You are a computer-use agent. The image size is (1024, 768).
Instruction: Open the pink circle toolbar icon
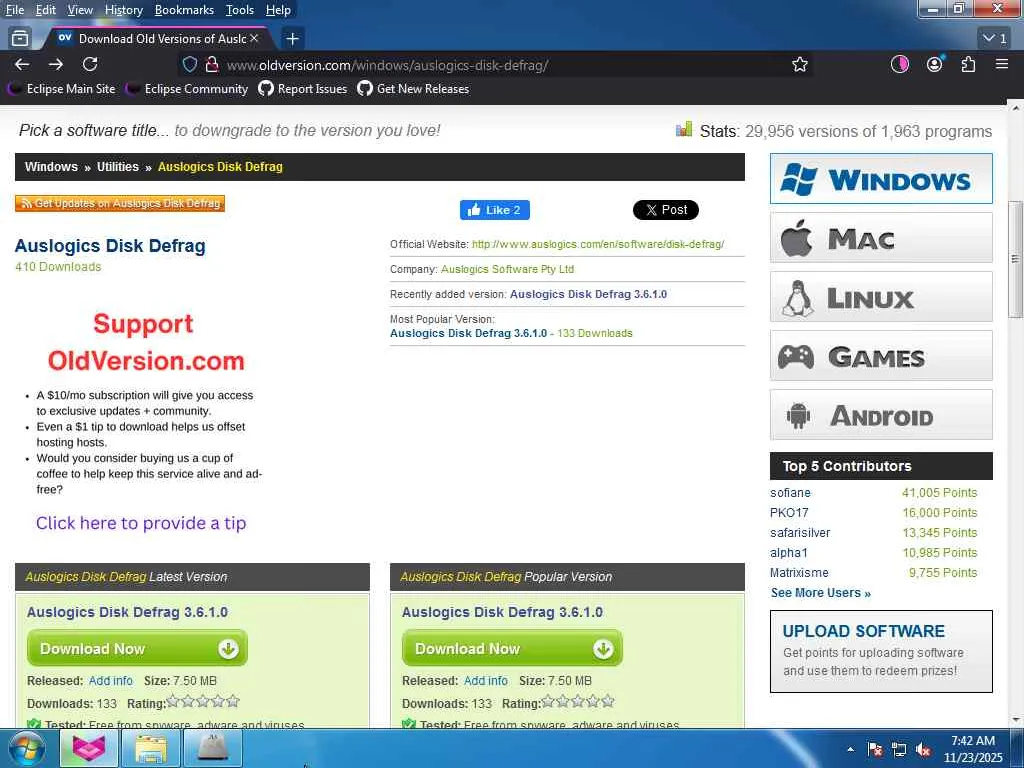(x=900, y=64)
